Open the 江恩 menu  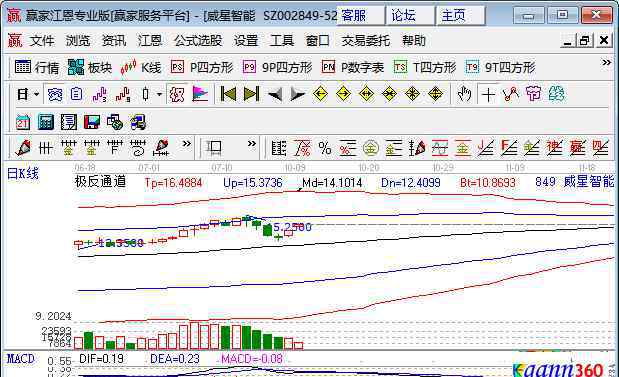point(150,41)
